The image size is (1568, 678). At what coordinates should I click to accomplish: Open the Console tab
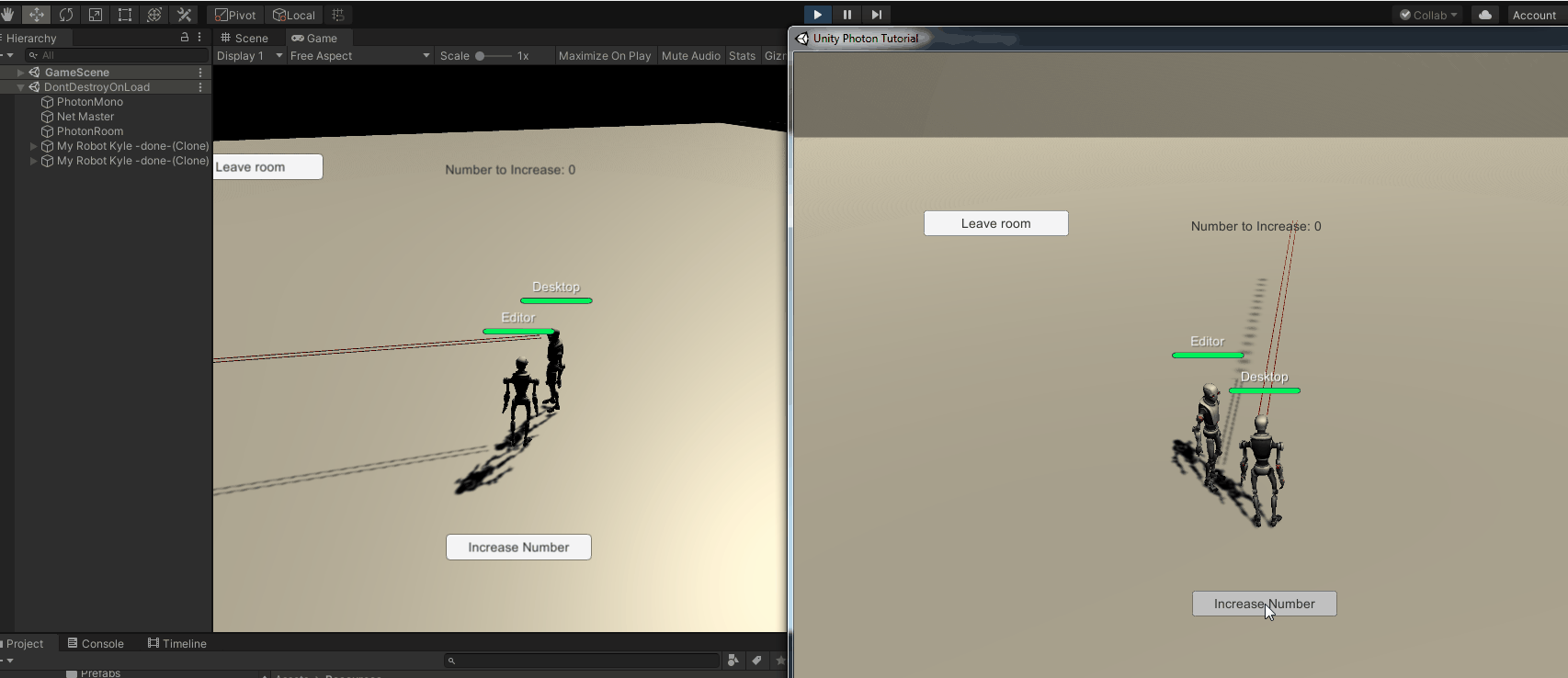(96, 643)
